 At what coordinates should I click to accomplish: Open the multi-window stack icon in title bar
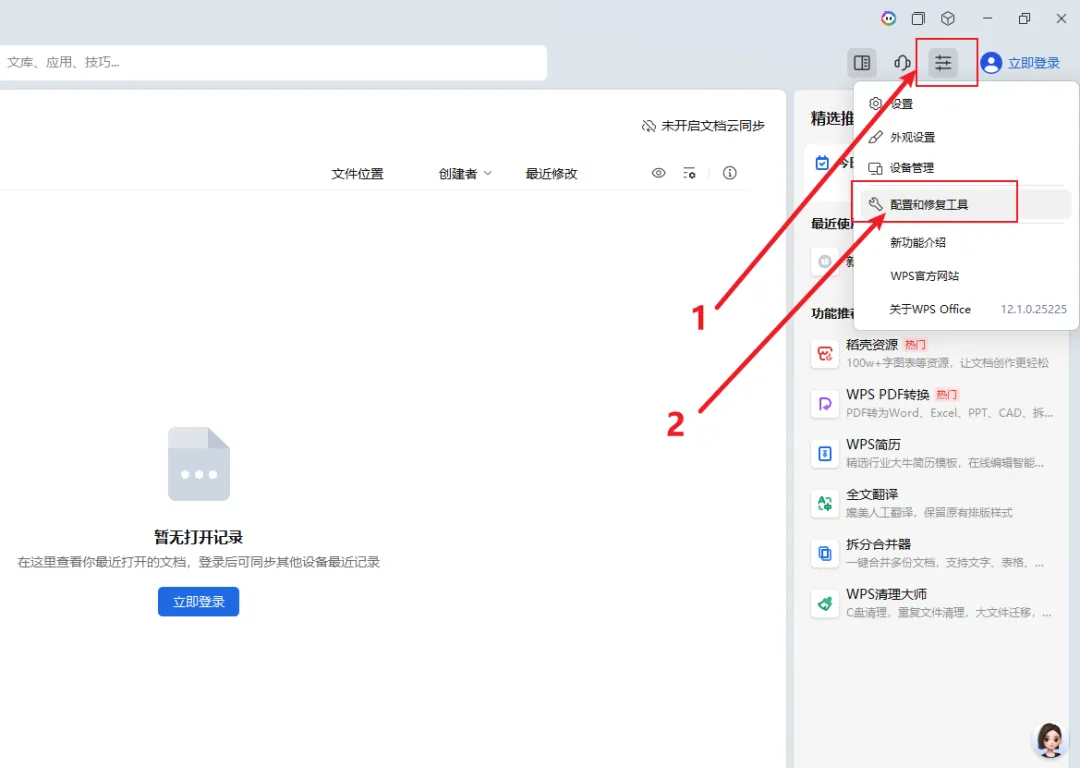click(x=918, y=19)
